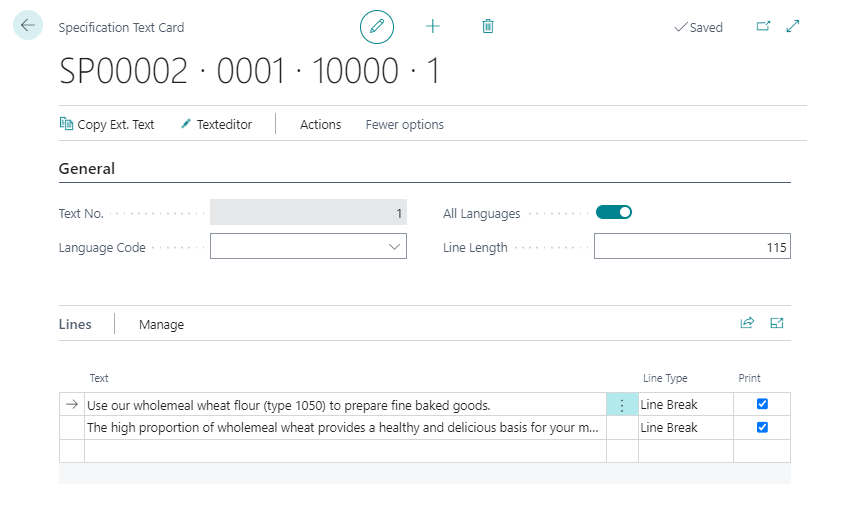Click the Saved status indicator
Viewport: 866px width, 520px height.
point(699,27)
